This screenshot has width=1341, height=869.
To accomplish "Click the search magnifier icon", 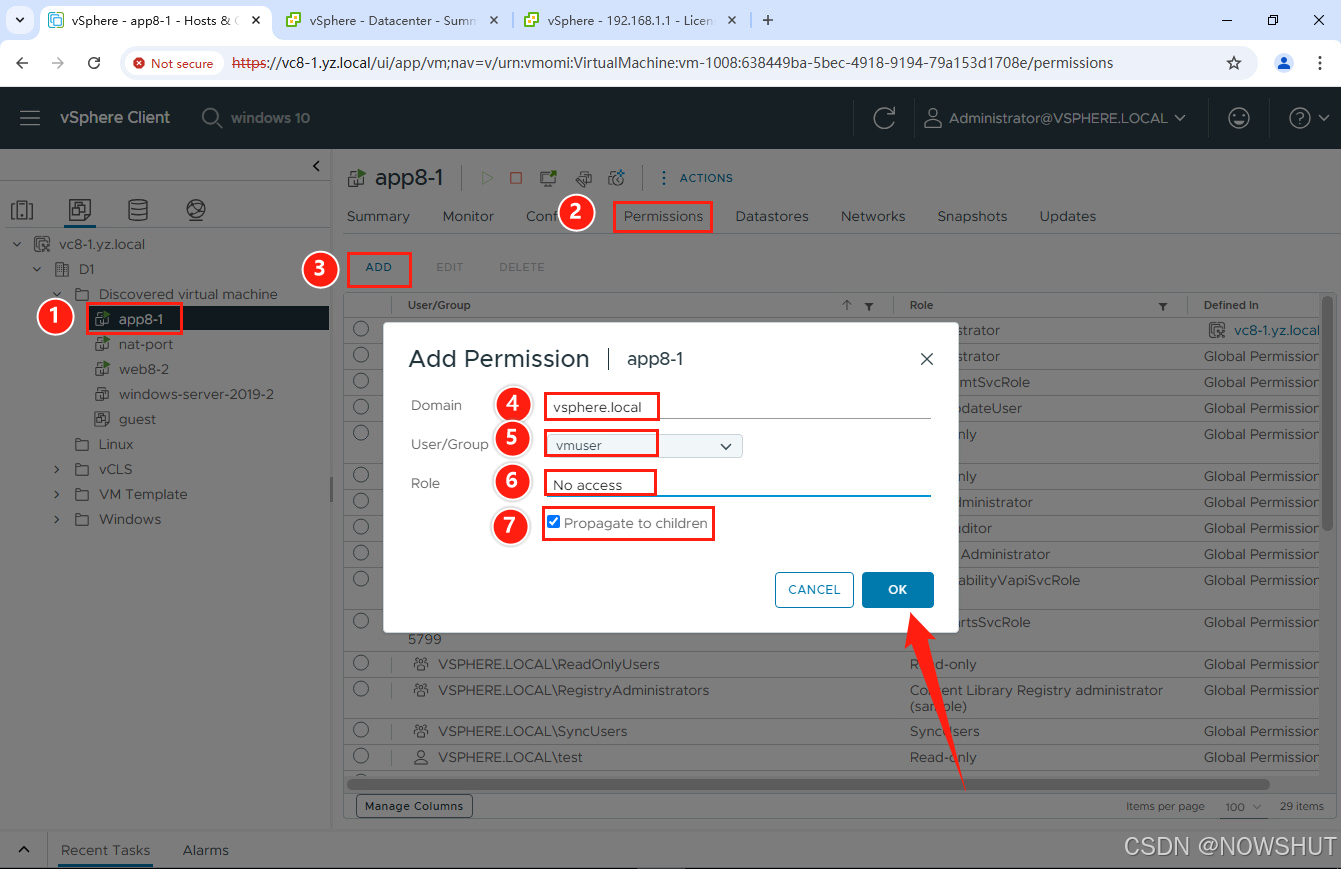I will click(211, 118).
